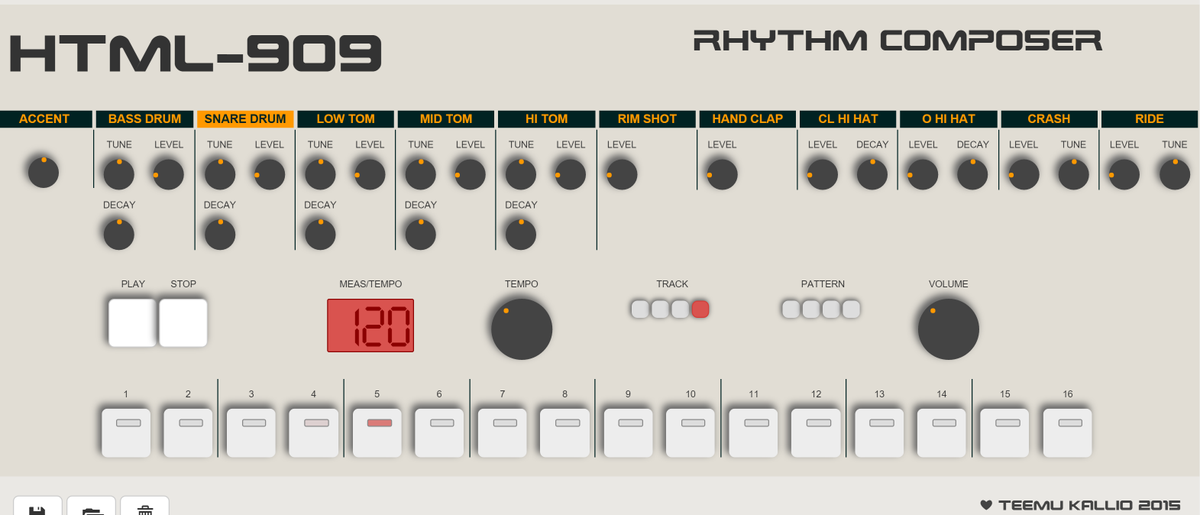1200x515 pixels.
Task: Select the CL HI HAT instrument tab
Action: (x=847, y=118)
